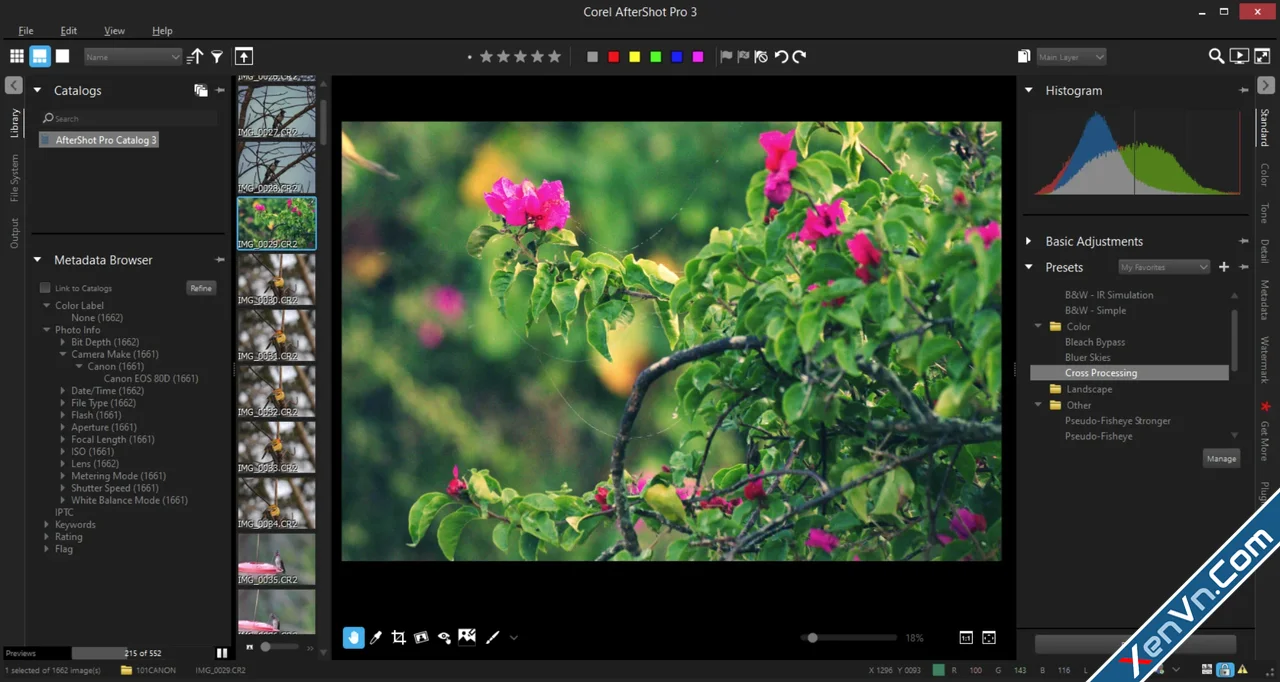Open the Help menu
The image size is (1280, 682).
(x=162, y=31)
